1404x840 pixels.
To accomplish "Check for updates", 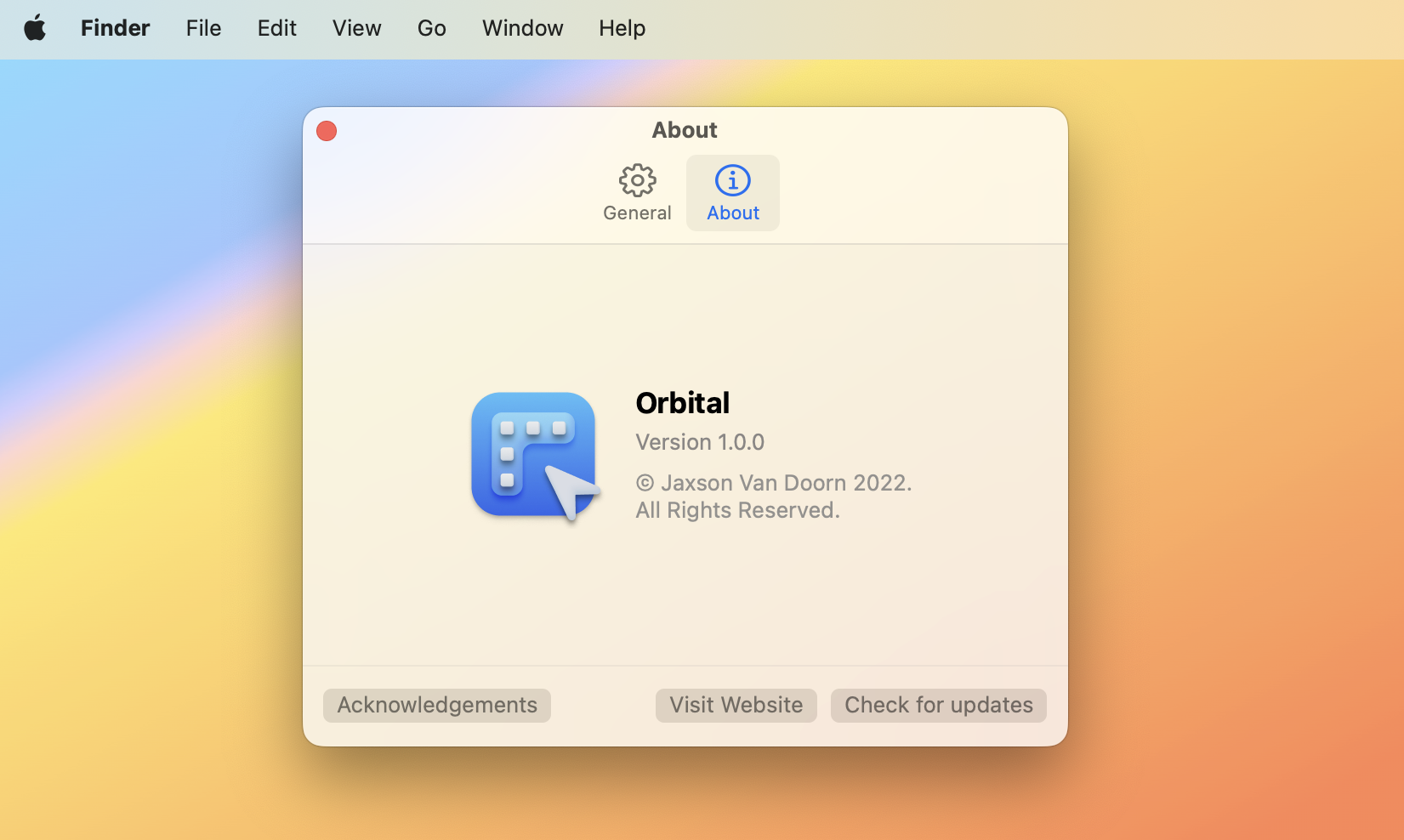I will (x=939, y=706).
